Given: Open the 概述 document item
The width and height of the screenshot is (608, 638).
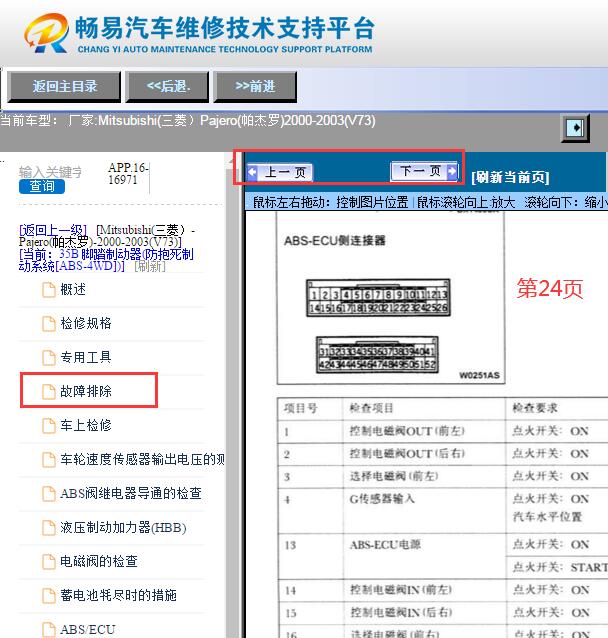Looking at the screenshot, I should coord(73,290).
